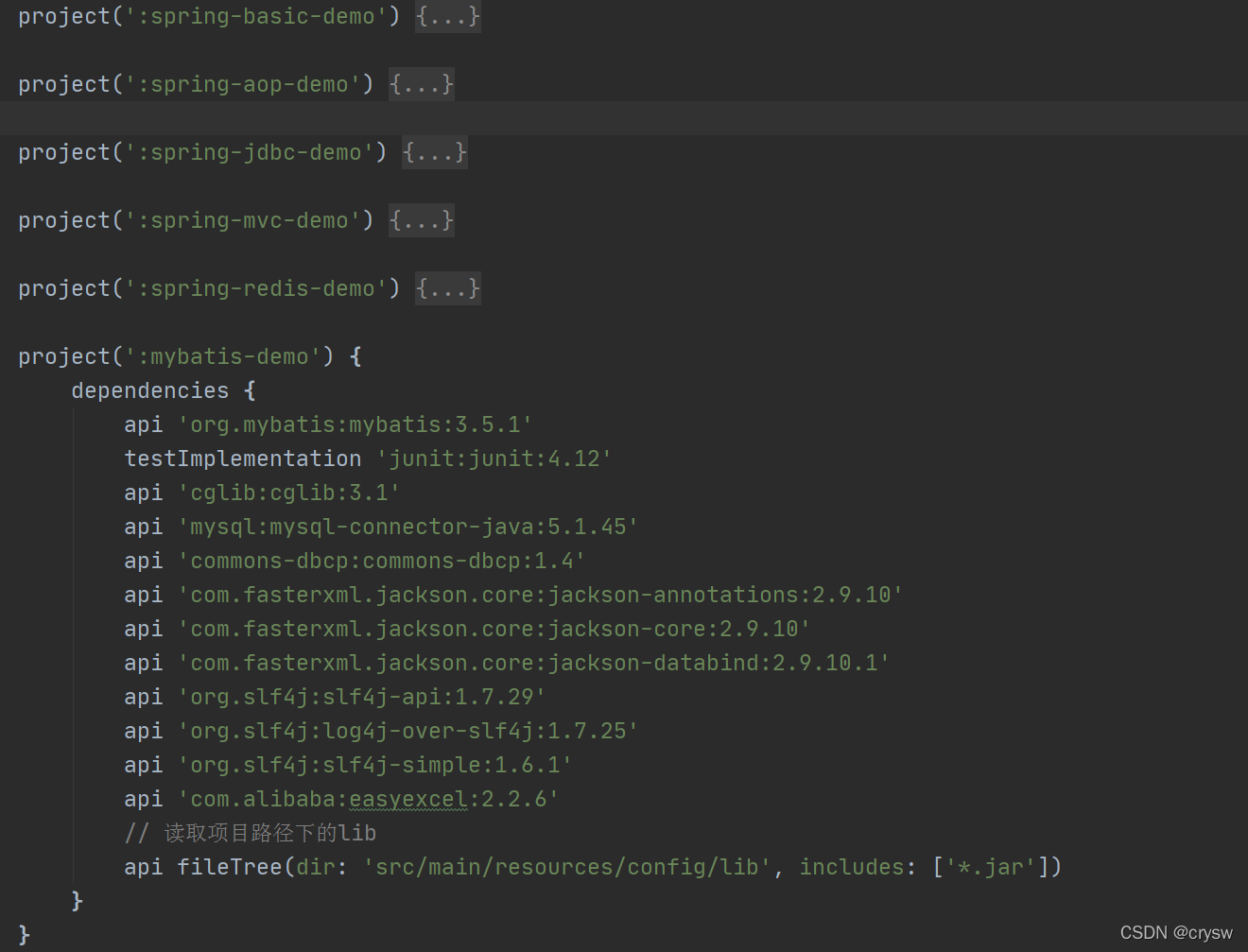Click the dependencies keyword

(x=150, y=390)
